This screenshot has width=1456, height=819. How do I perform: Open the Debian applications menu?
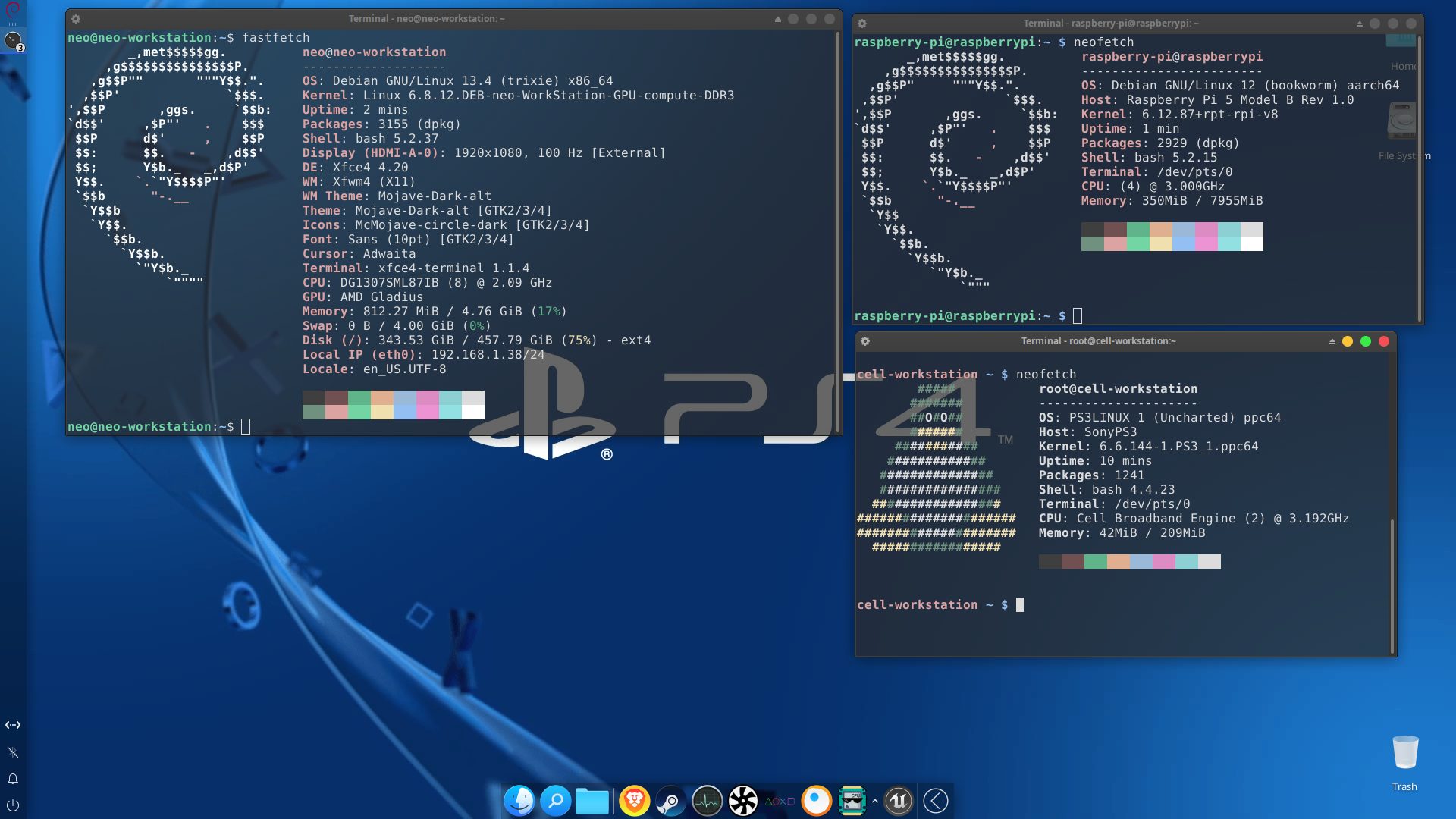click(13, 10)
